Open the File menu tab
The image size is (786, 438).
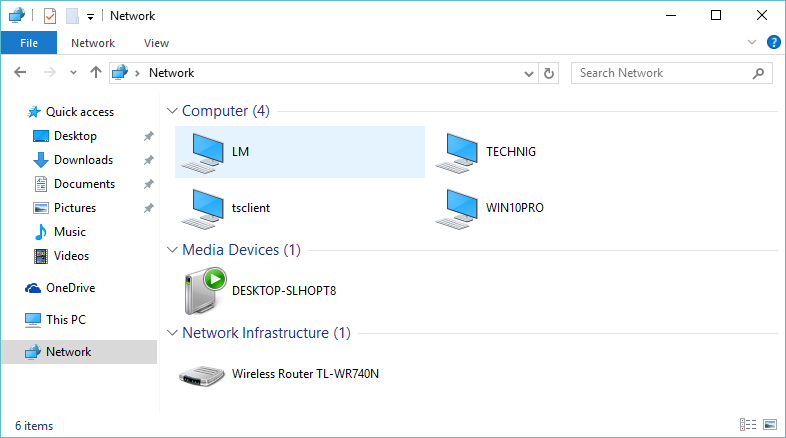(x=29, y=43)
